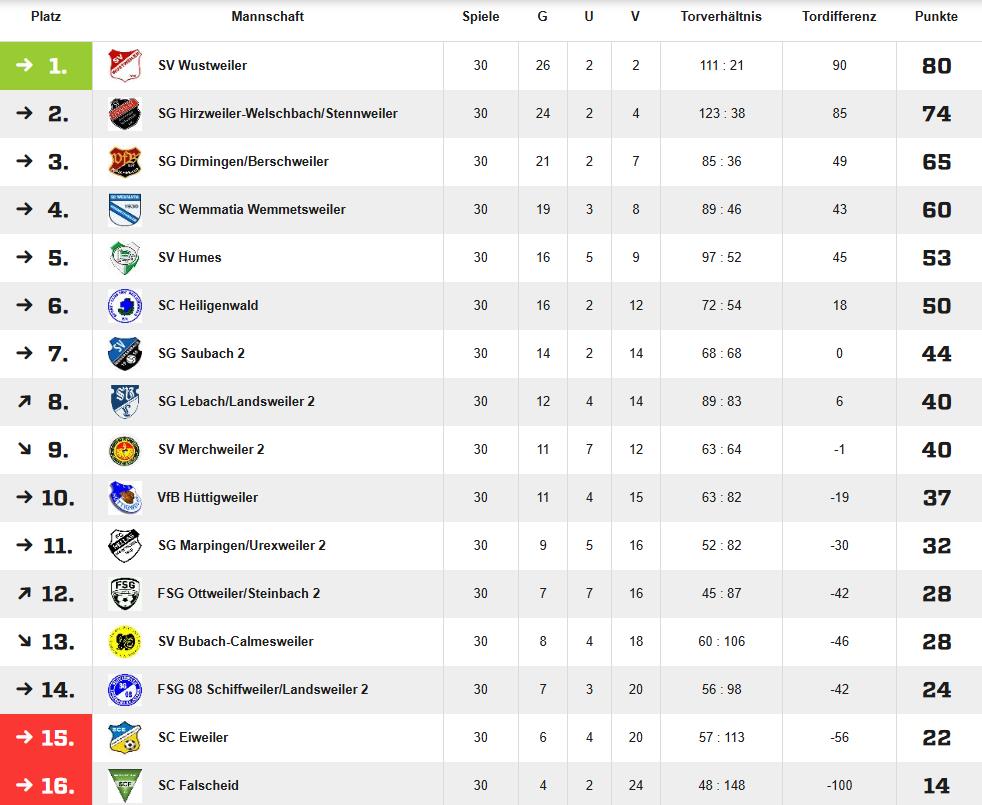982x805 pixels.
Task: Click the green first place rank cell
Action: click(x=46, y=66)
